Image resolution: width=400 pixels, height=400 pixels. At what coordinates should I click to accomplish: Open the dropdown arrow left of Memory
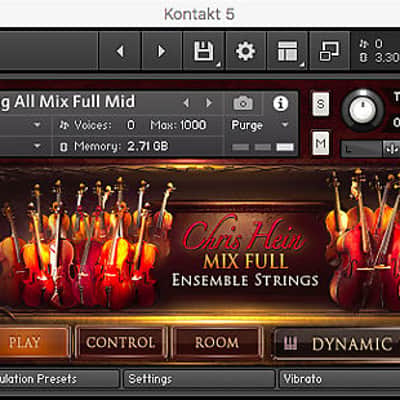[x=37, y=146]
